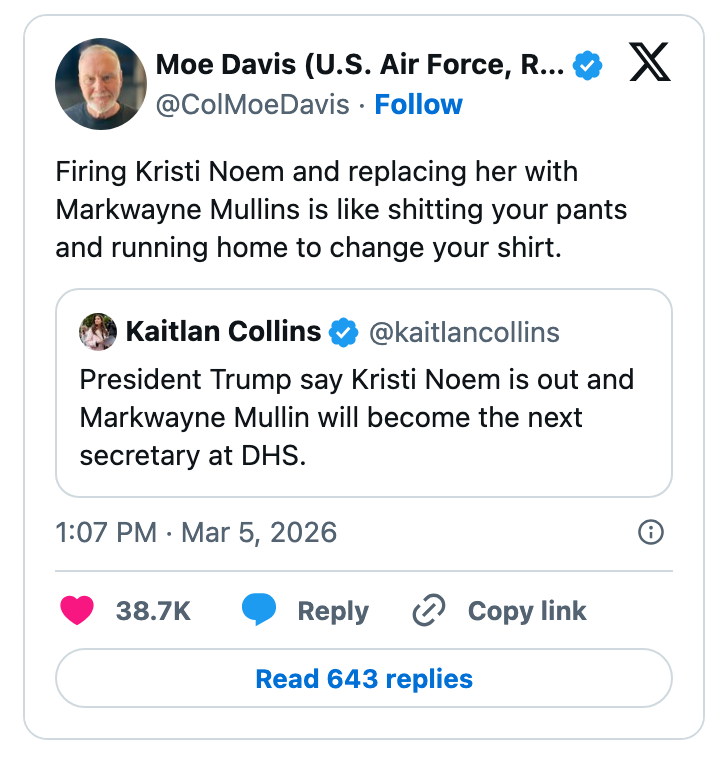The height and width of the screenshot is (762, 728).
Task: Open the @kaitlancollins handle in quoted tweet
Action: (464, 332)
